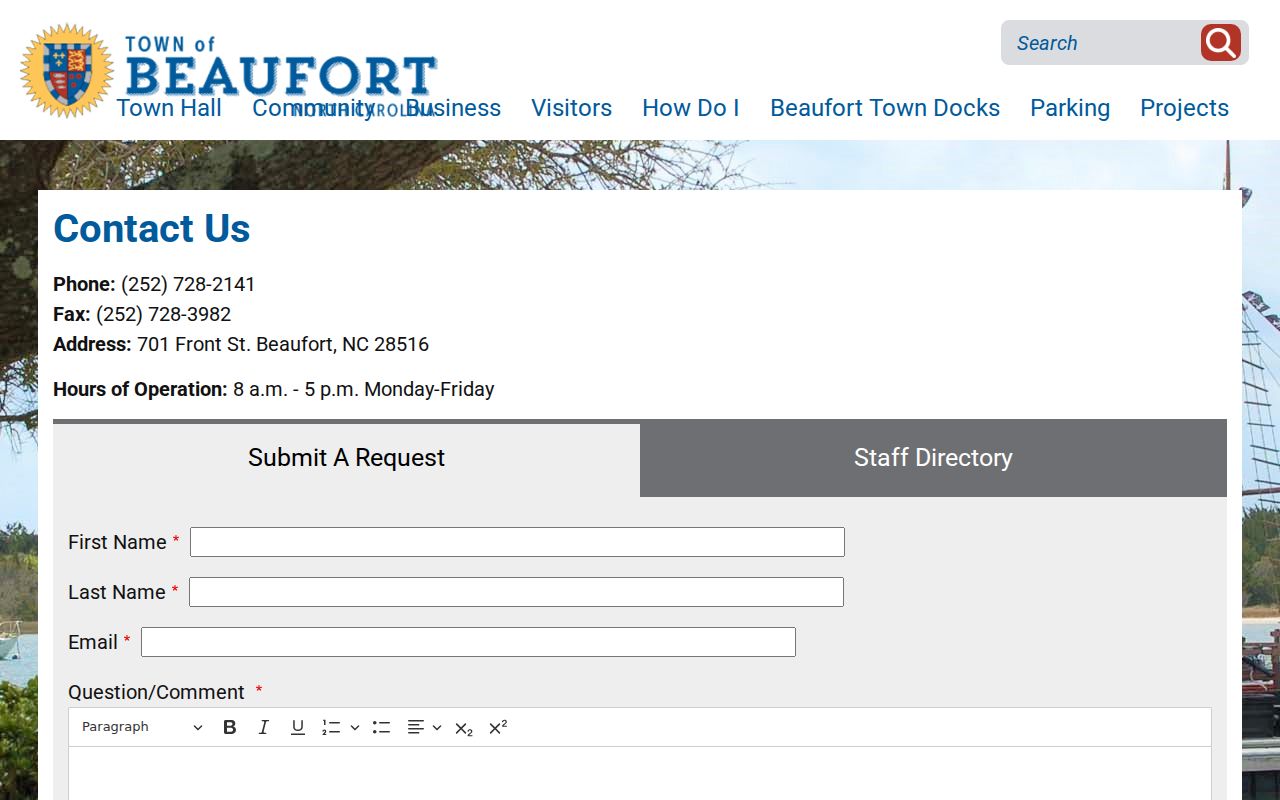Click the text alignment icon
This screenshot has width=1280, height=800.
pos(416,727)
